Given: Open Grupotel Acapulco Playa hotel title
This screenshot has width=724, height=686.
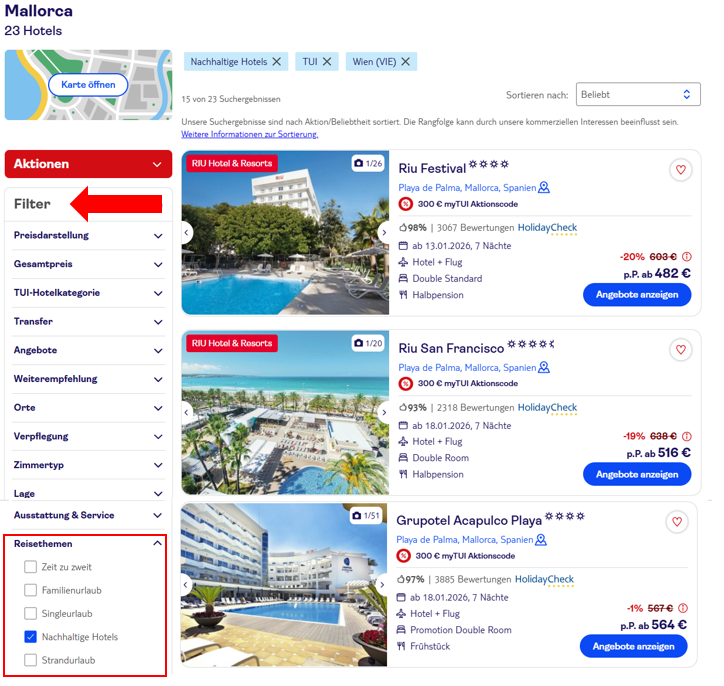Looking at the screenshot, I should click(469, 520).
